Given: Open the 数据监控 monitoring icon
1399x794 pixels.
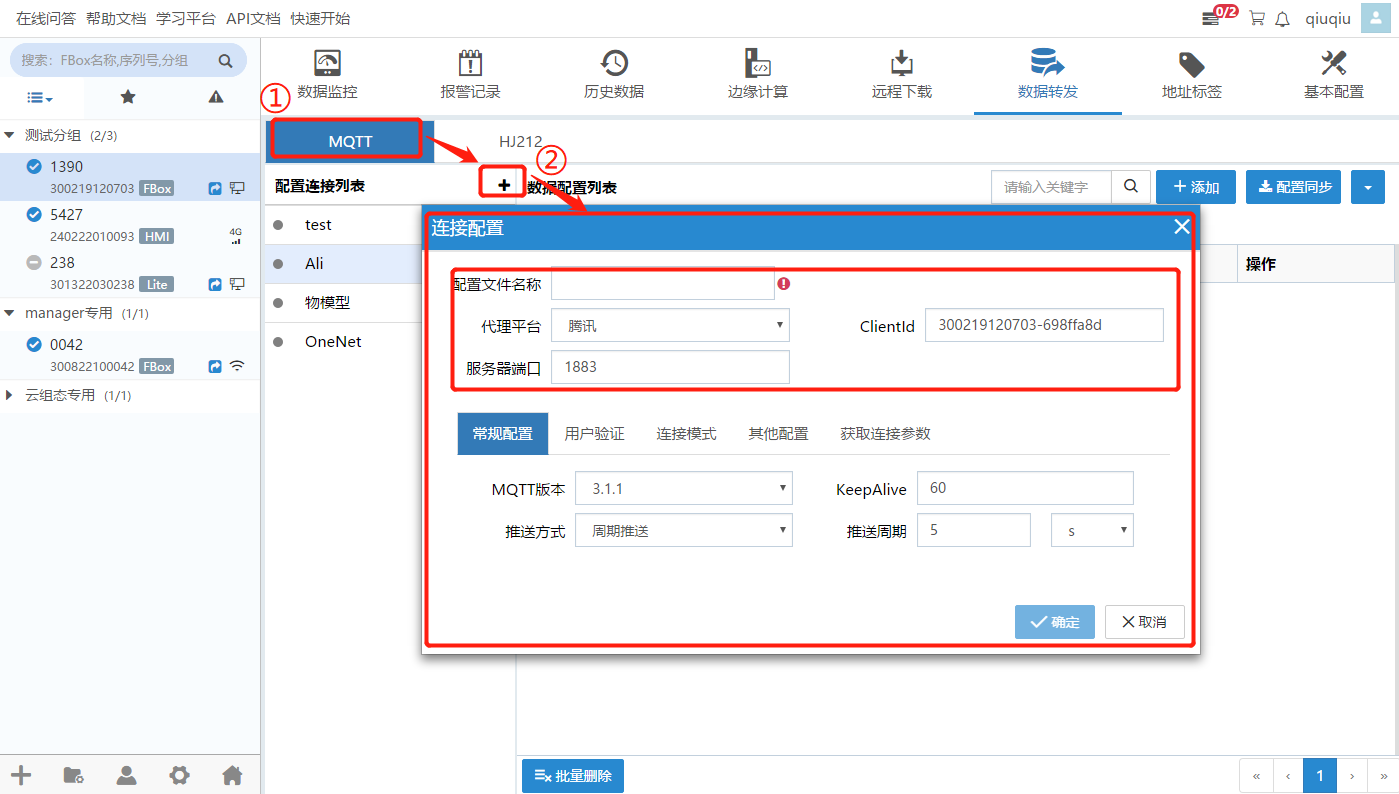Looking at the screenshot, I should click(327, 64).
